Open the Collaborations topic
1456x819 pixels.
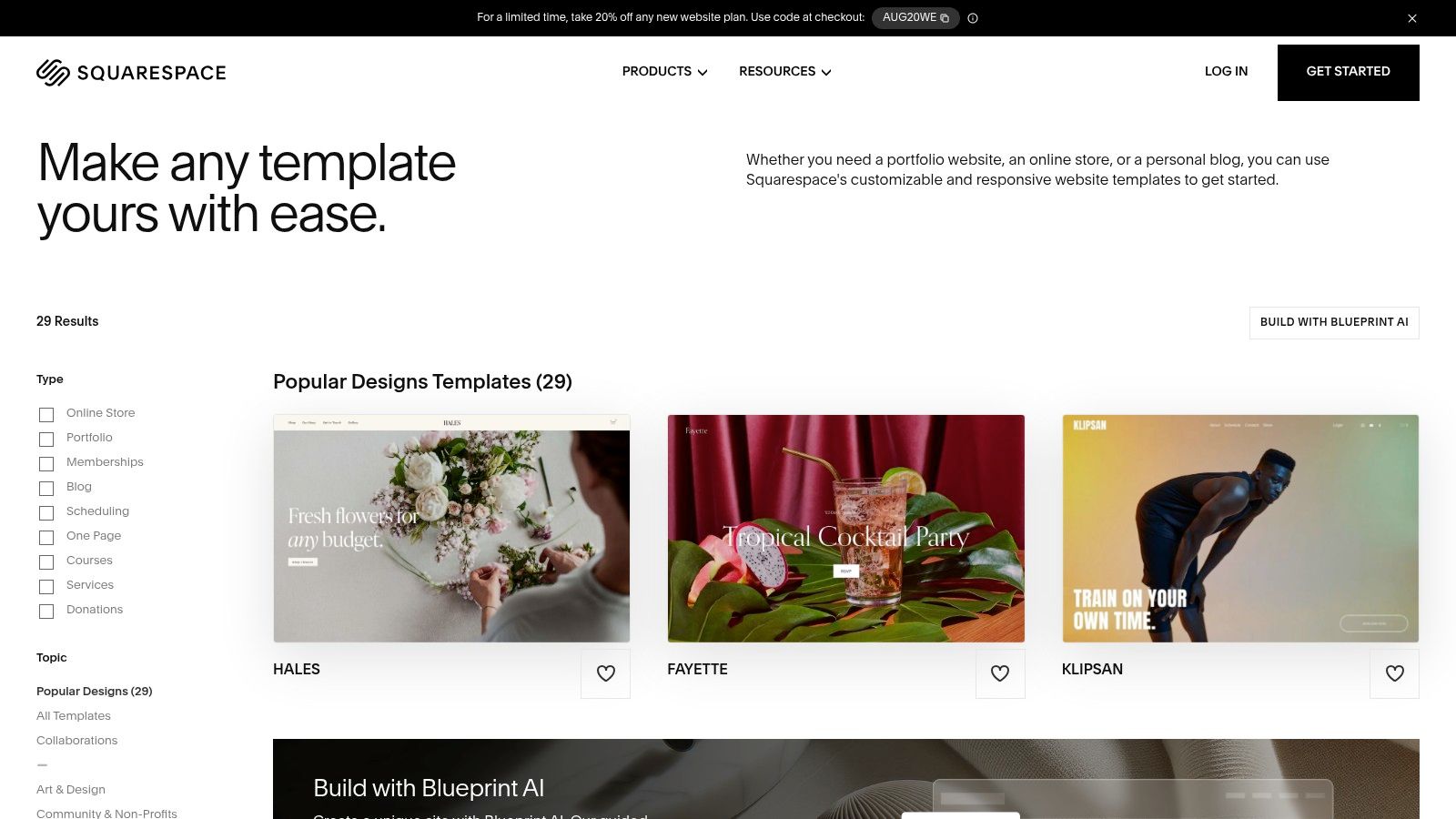[x=77, y=741]
